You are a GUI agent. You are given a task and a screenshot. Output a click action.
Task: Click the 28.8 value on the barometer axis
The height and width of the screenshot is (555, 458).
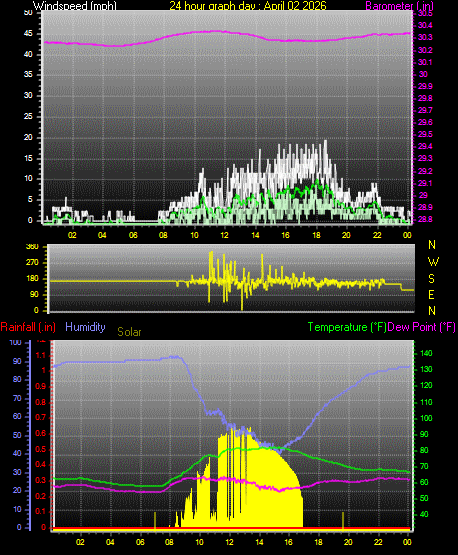pos(425,219)
